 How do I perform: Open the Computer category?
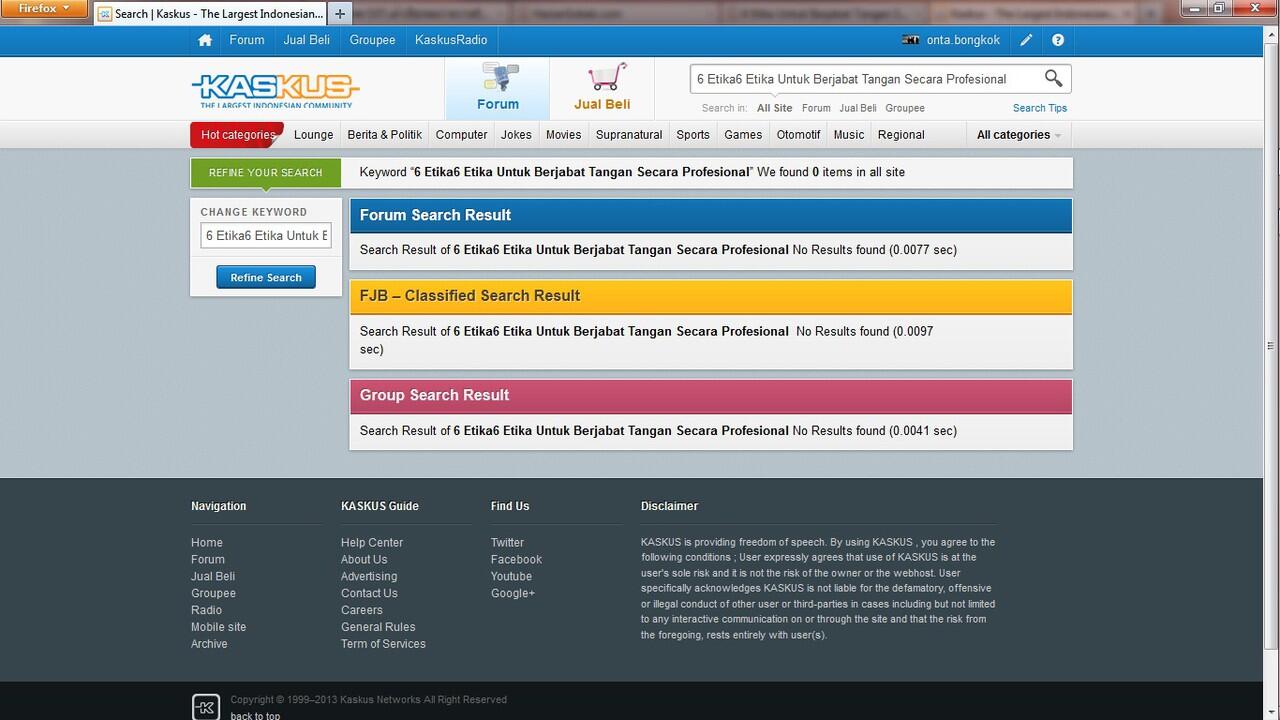point(461,135)
